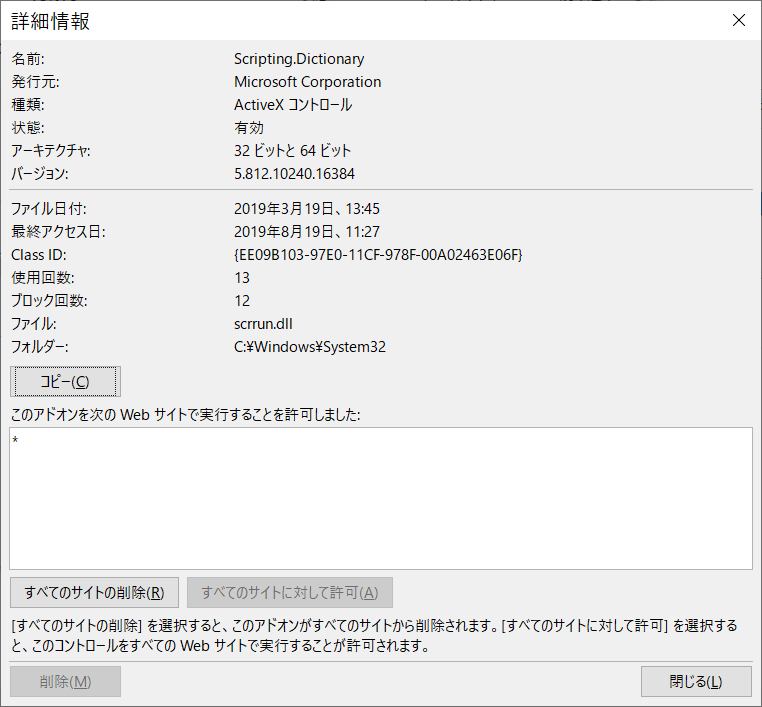The height and width of the screenshot is (707, 762).
Task: Click the 削除(M) button
Action: click(65, 681)
